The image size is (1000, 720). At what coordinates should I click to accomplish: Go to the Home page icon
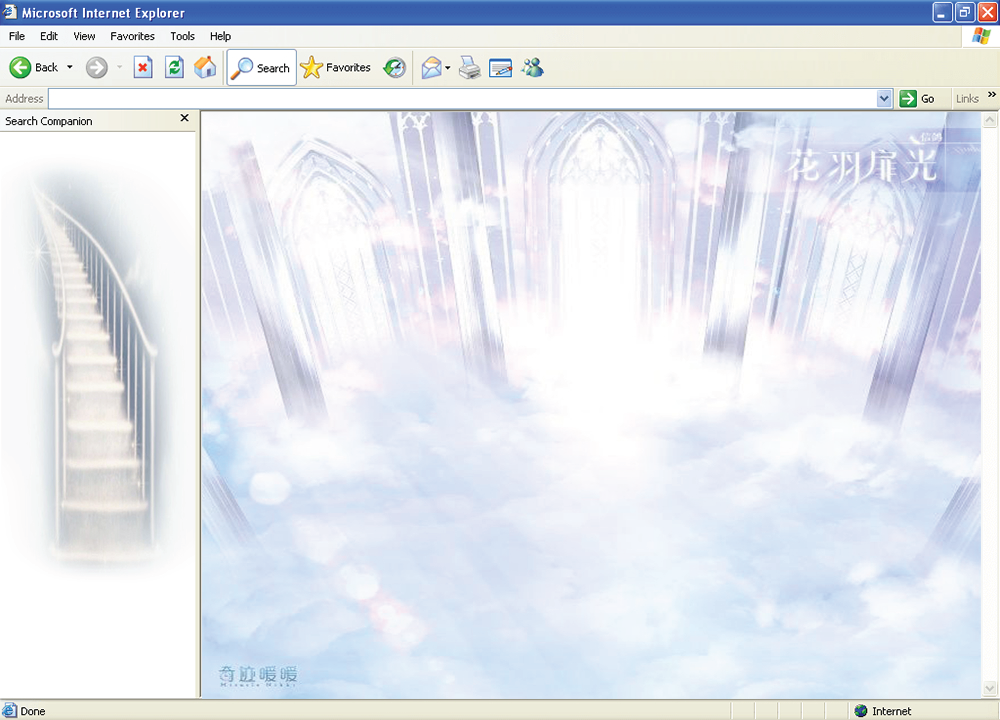(x=205, y=67)
